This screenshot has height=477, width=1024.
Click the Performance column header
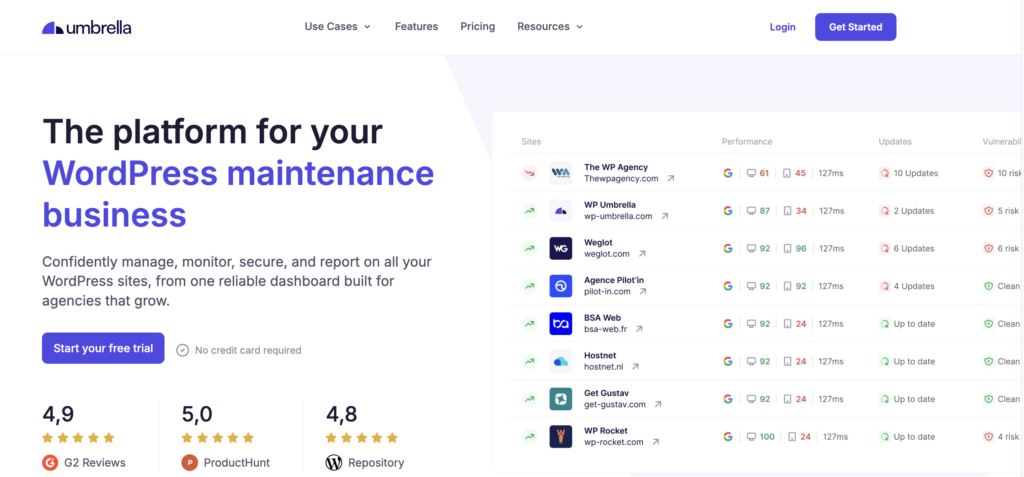point(747,141)
